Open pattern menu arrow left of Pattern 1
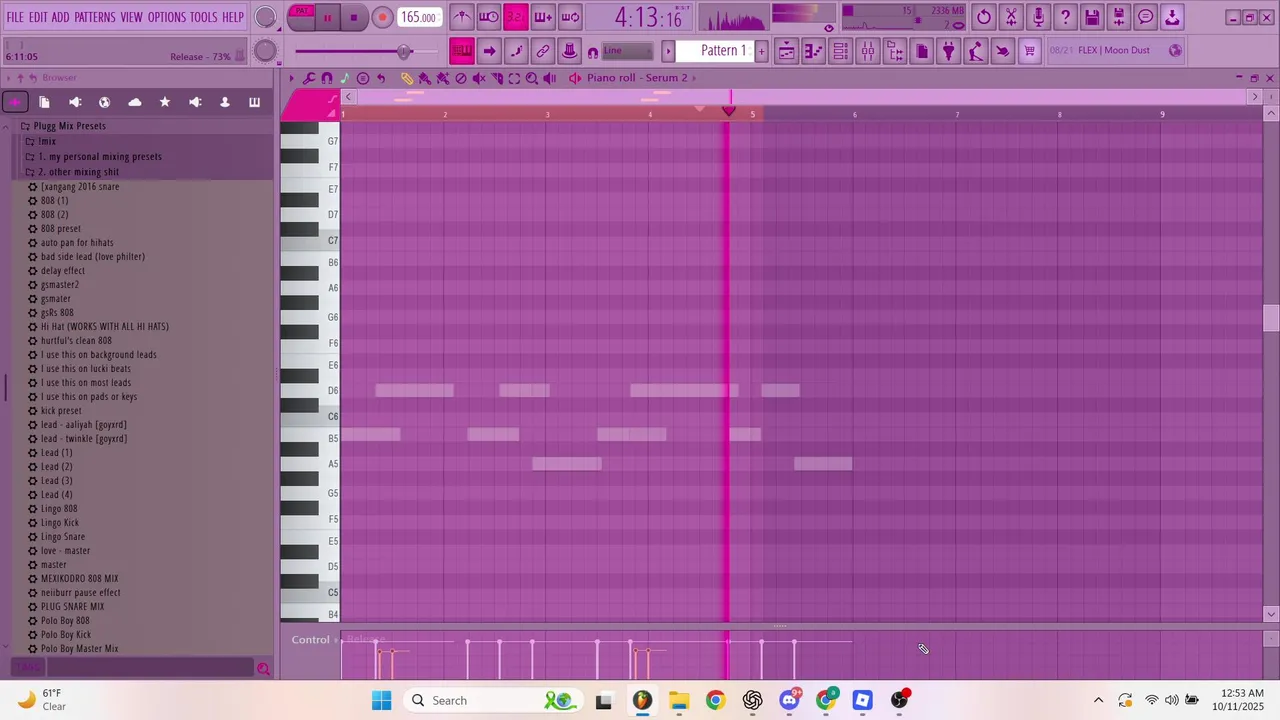1280x720 pixels. coord(669,51)
